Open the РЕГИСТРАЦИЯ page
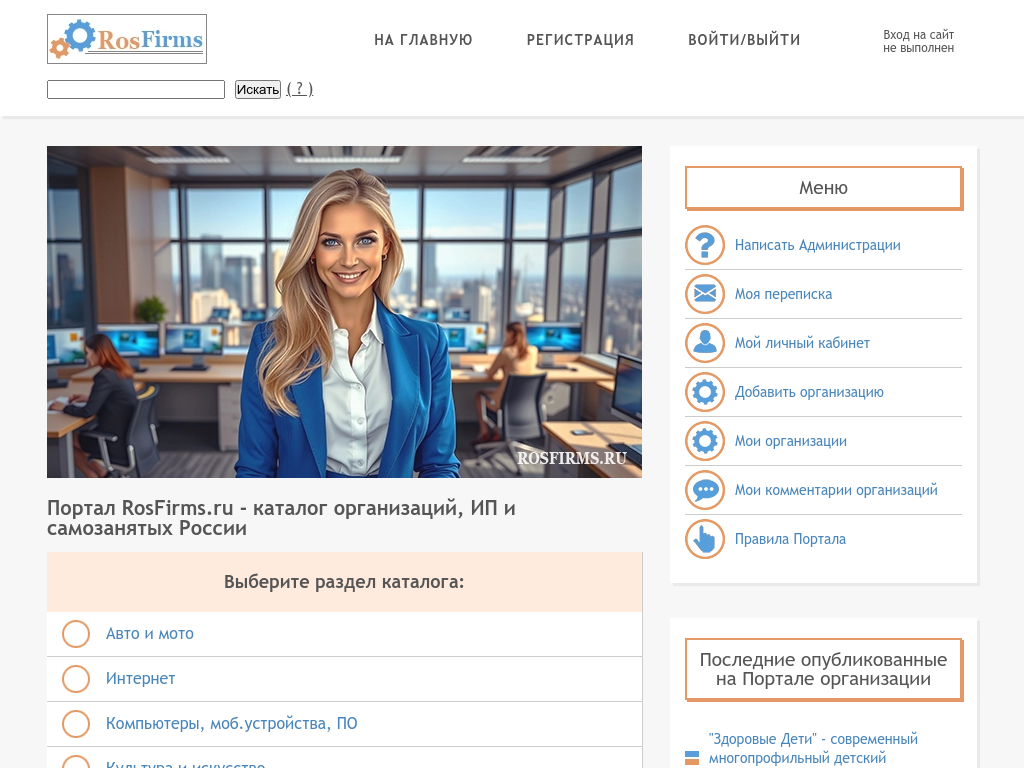The width and height of the screenshot is (1024, 768). click(581, 40)
